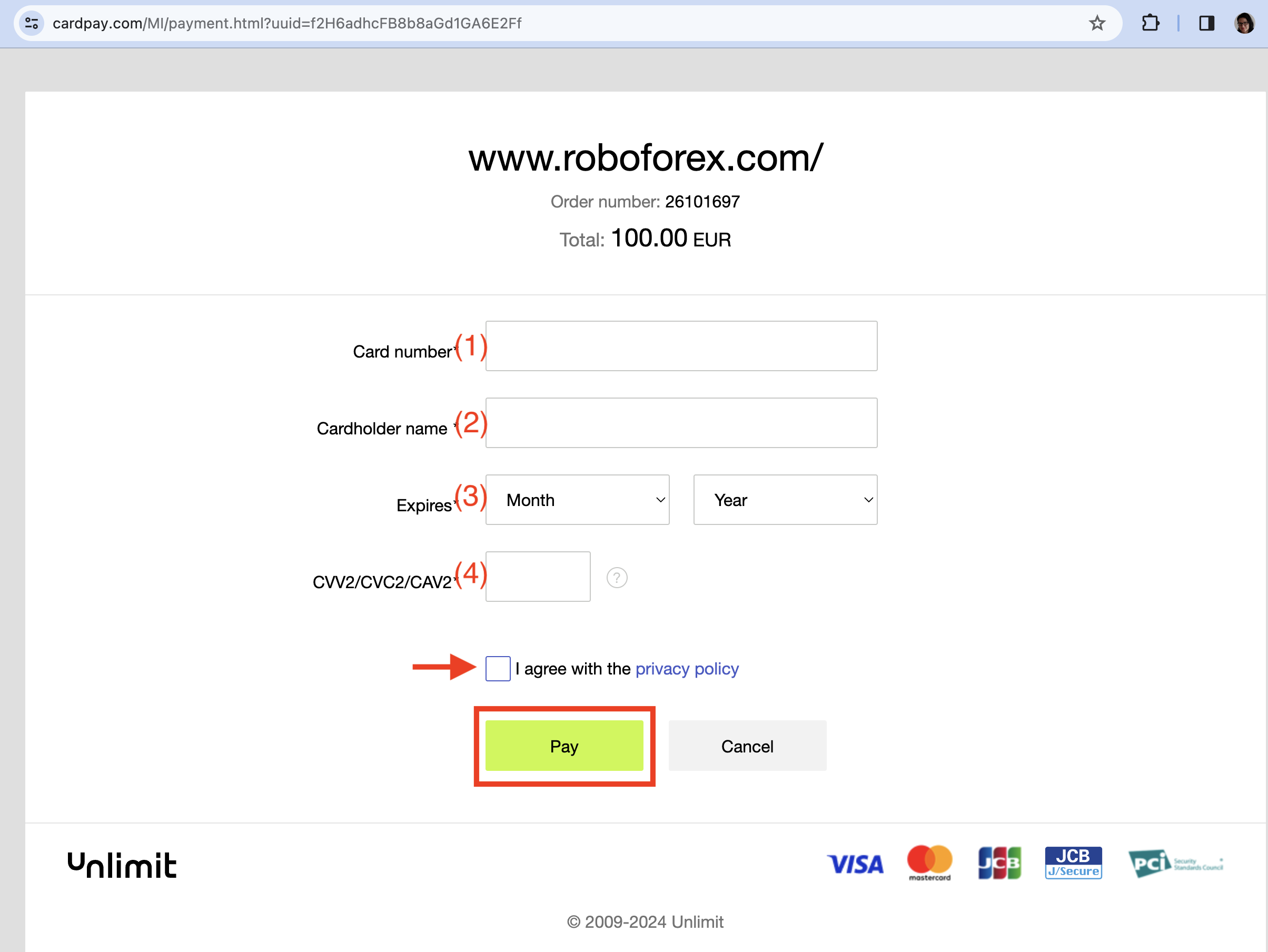1268x952 pixels.
Task: Click into the Cardholder name field
Action: pos(681,423)
